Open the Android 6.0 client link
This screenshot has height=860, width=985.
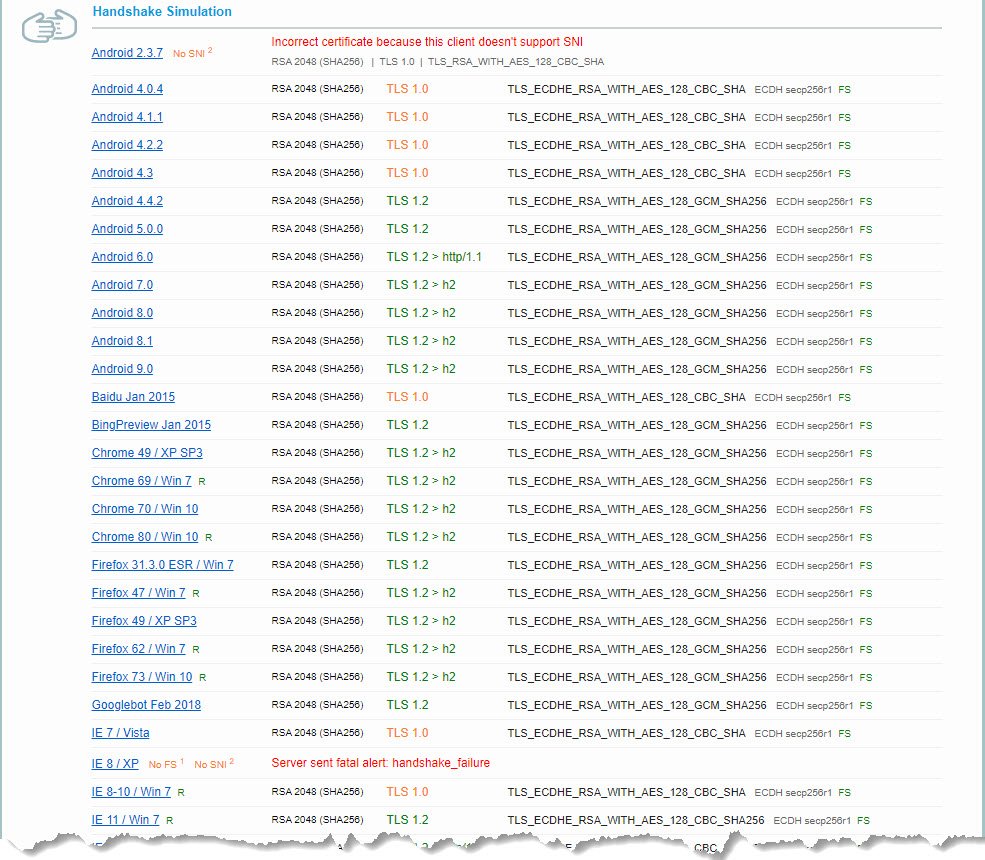click(122, 256)
